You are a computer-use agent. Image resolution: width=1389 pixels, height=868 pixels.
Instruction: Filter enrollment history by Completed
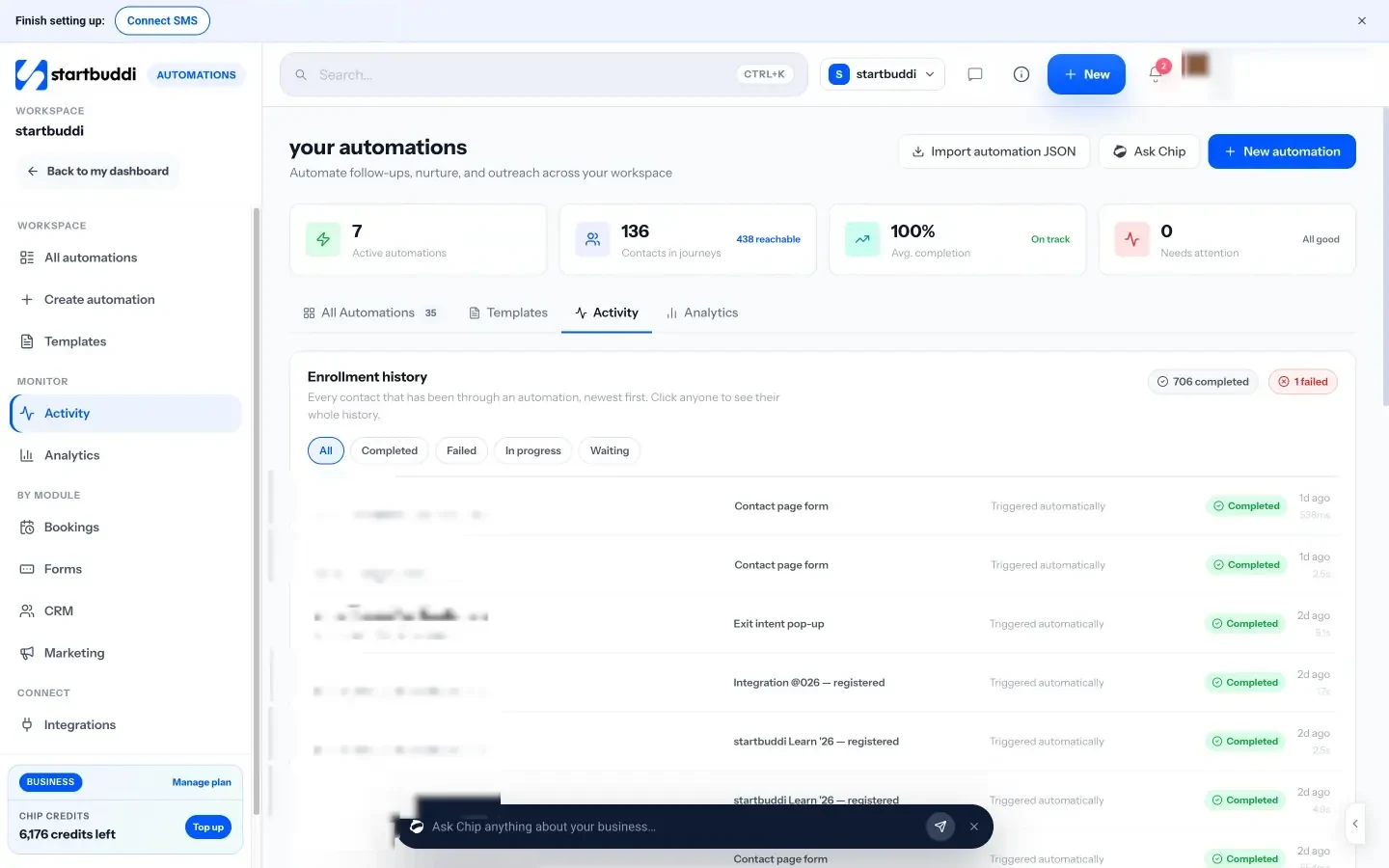click(x=390, y=450)
